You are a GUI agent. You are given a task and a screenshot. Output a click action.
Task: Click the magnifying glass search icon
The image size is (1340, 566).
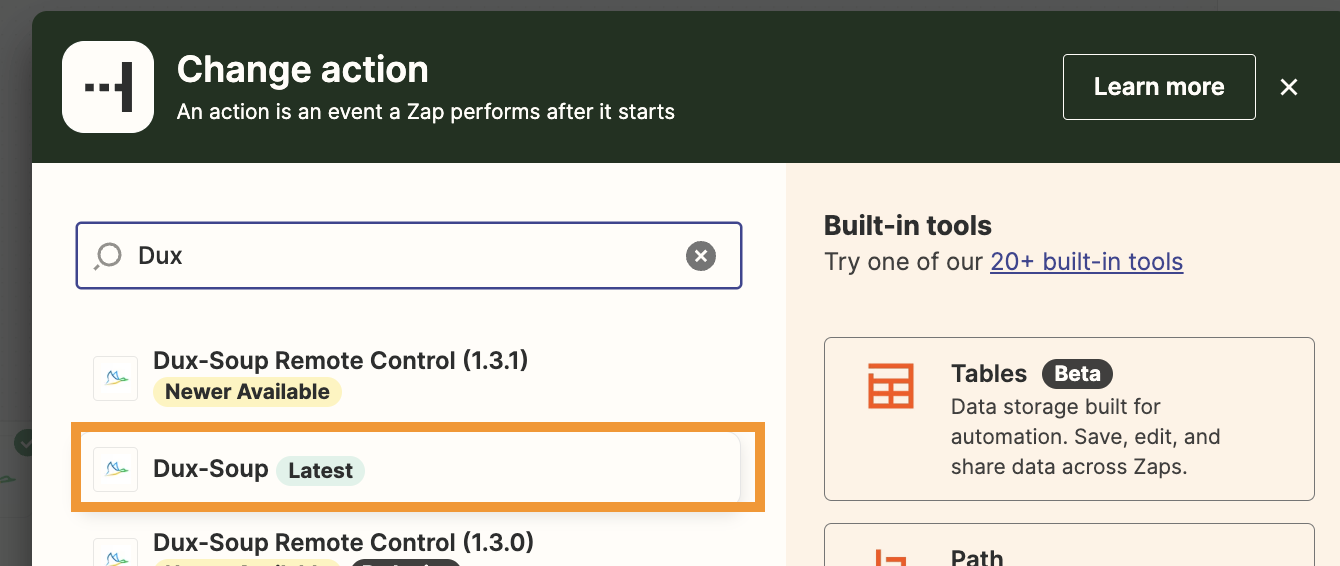(106, 257)
